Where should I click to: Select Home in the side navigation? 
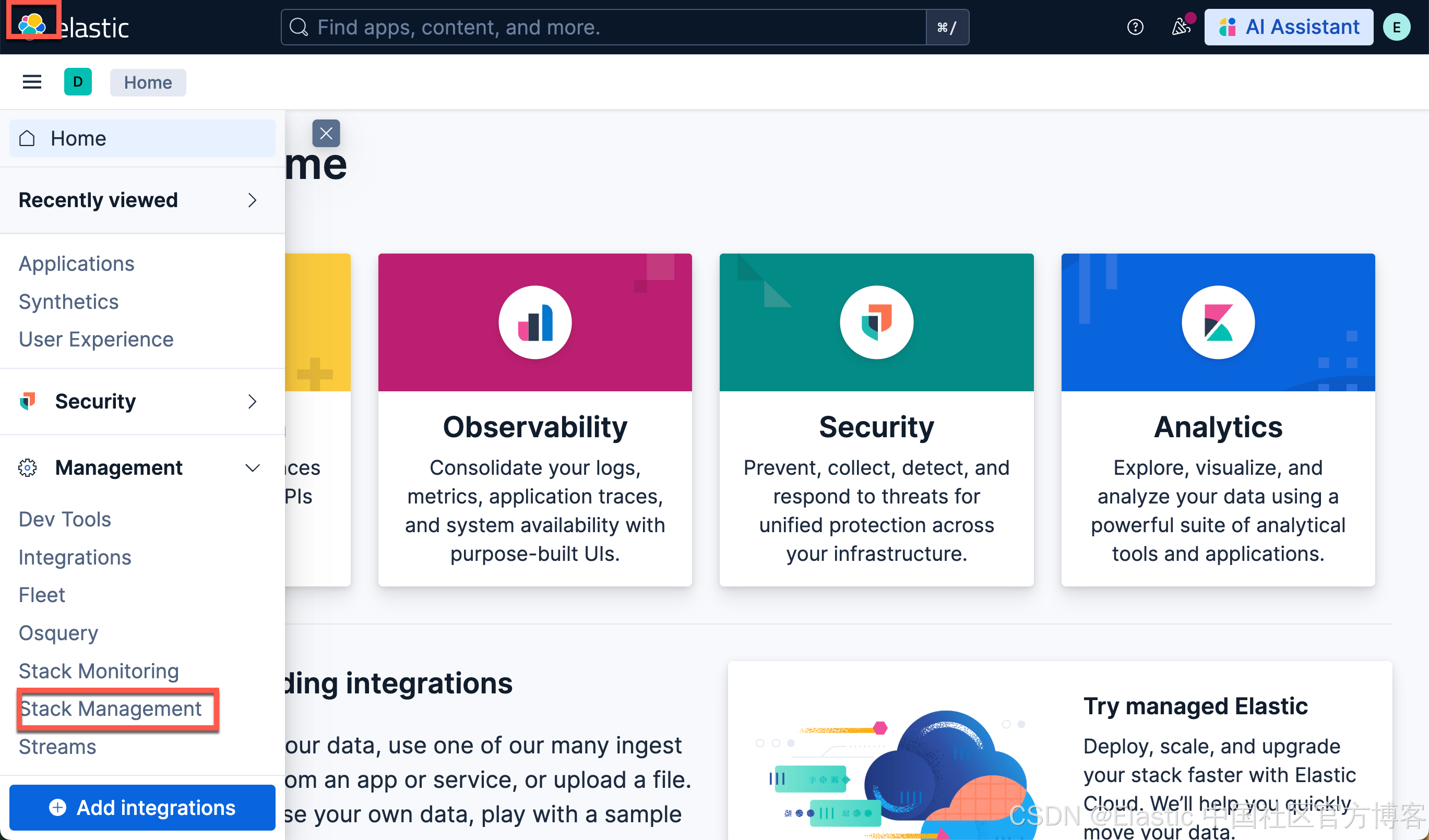click(78, 138)
